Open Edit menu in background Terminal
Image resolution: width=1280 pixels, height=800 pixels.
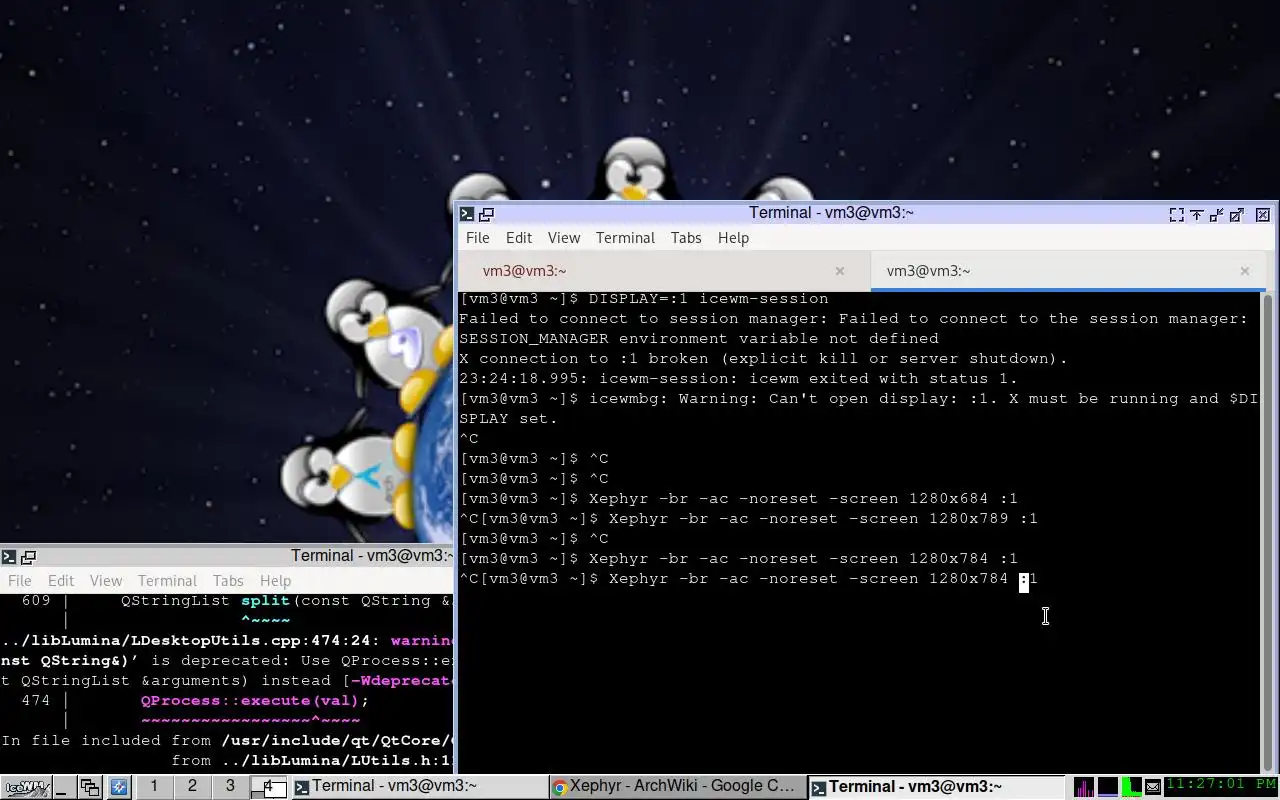(x=61, y=581)
